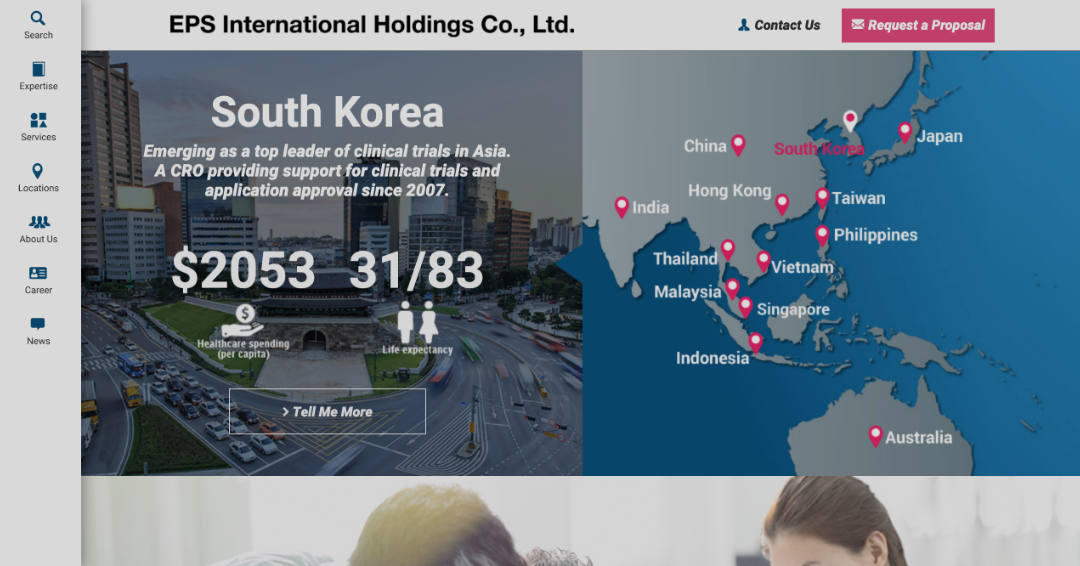Viewport: 1080px width, 566px height.
Task: Click the Philippines label on map
Action: coord(875,235)
